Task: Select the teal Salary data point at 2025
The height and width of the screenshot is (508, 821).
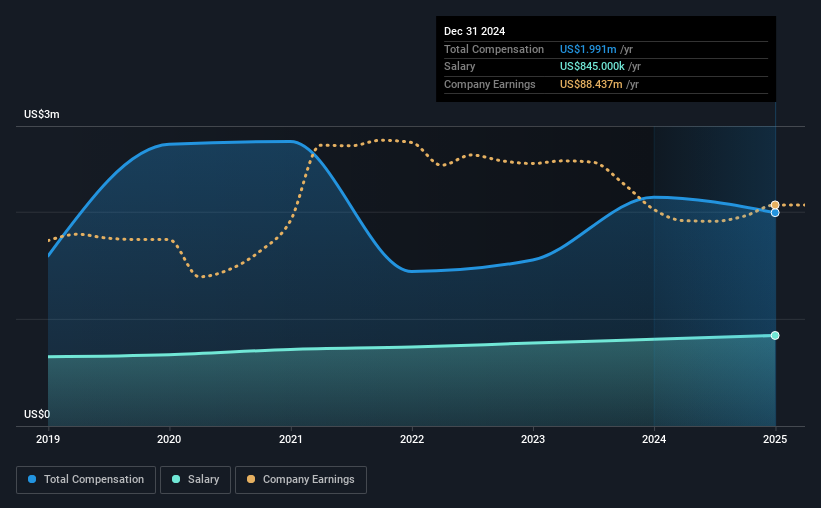Action: 775,335
